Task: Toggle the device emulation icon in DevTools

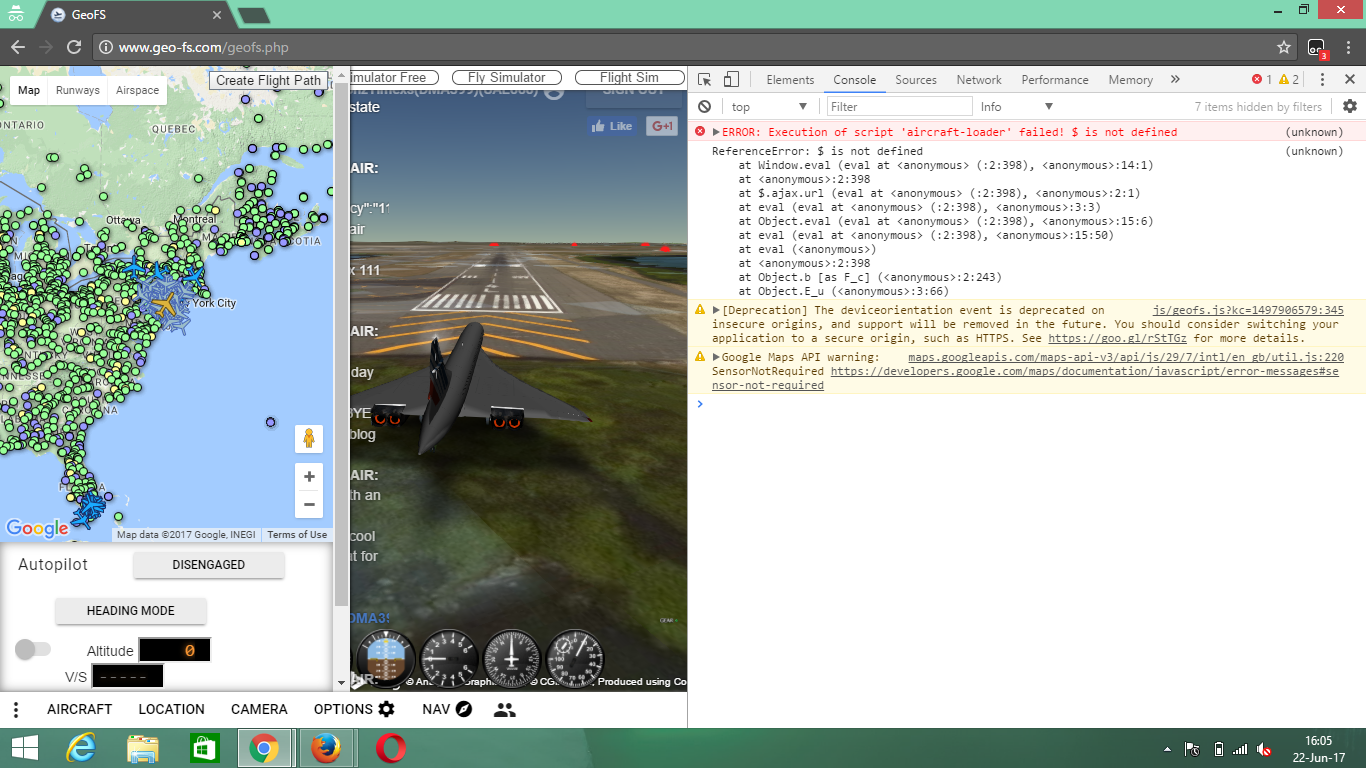Action: tap(731, 79)
